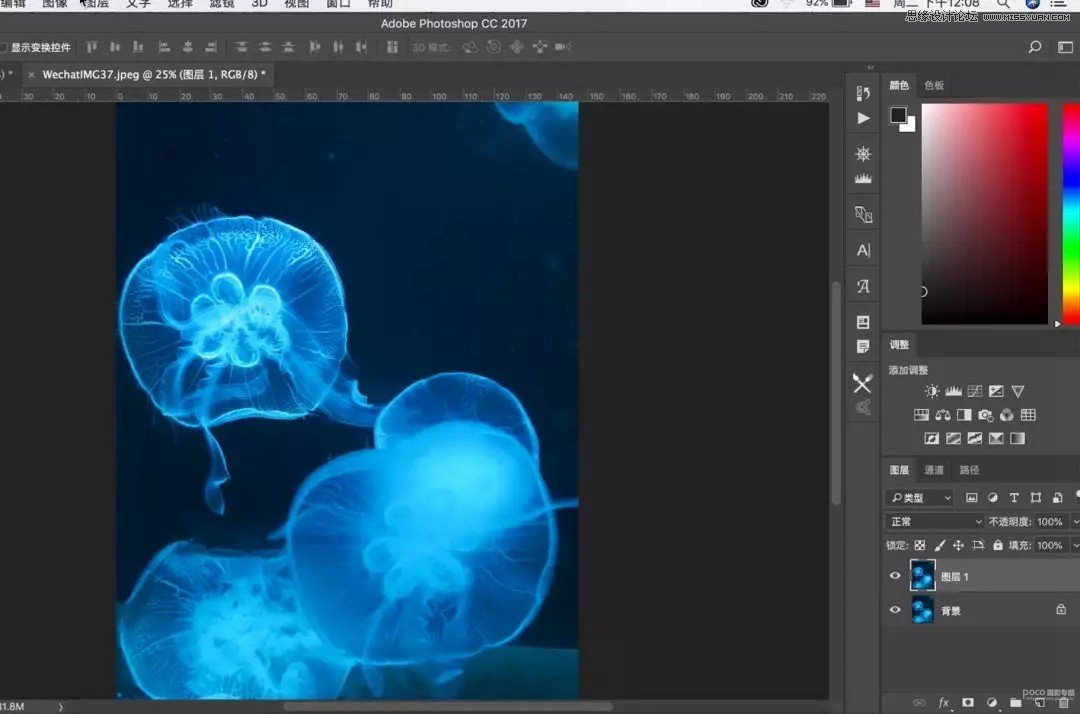
Task: Select the WechatIMG37.jpeg document tab
Action: pyautogui.click(x=149, y=74)
